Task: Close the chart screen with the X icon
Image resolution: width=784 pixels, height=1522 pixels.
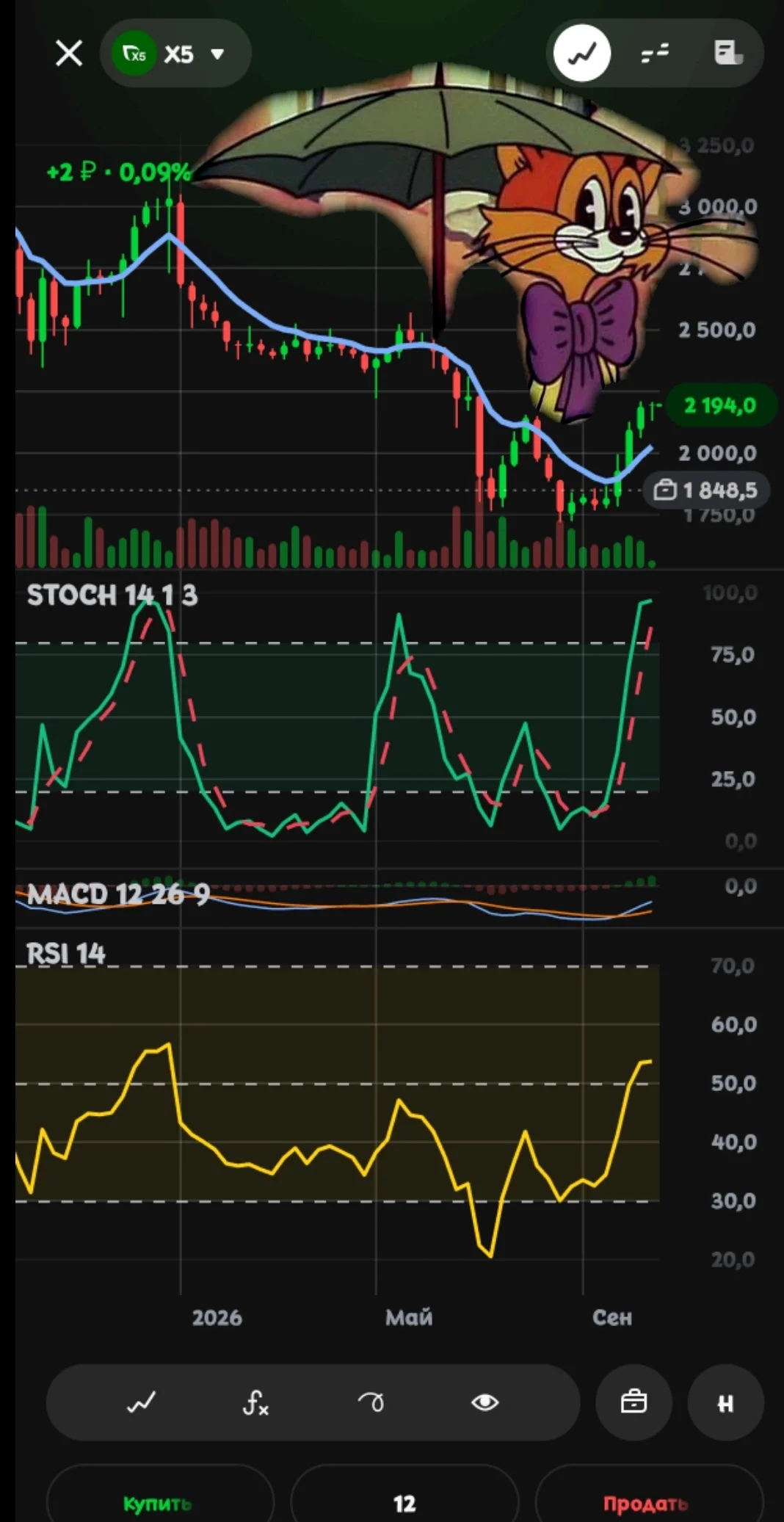Action: pos(69,54)
